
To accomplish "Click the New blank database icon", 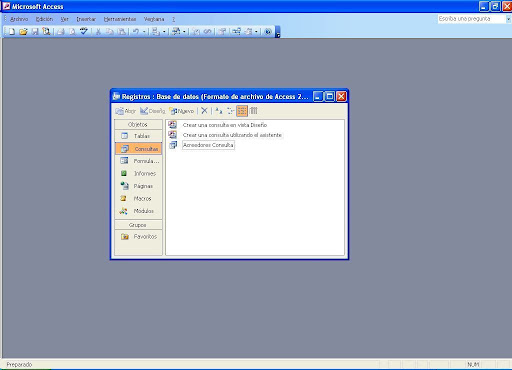I will (12, 32).
